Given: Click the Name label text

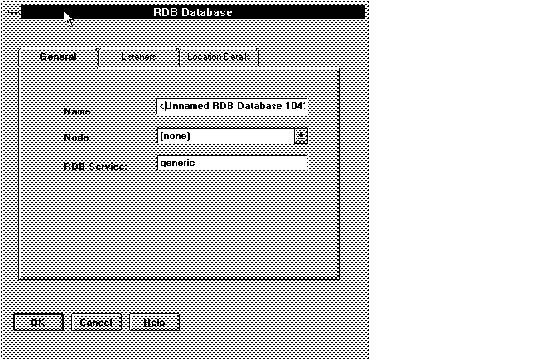Looking at the screenshot, I should 77,112.
